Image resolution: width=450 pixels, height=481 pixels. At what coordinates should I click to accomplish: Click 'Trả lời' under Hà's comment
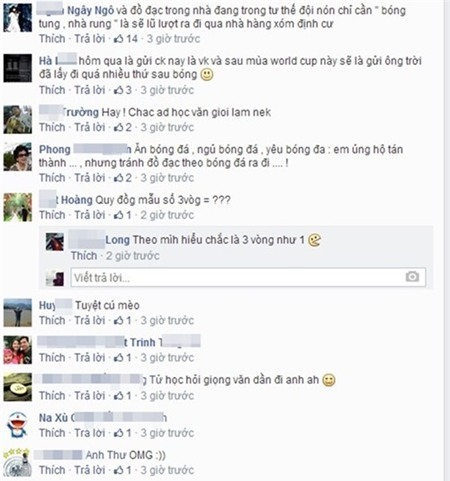point(90,90)
